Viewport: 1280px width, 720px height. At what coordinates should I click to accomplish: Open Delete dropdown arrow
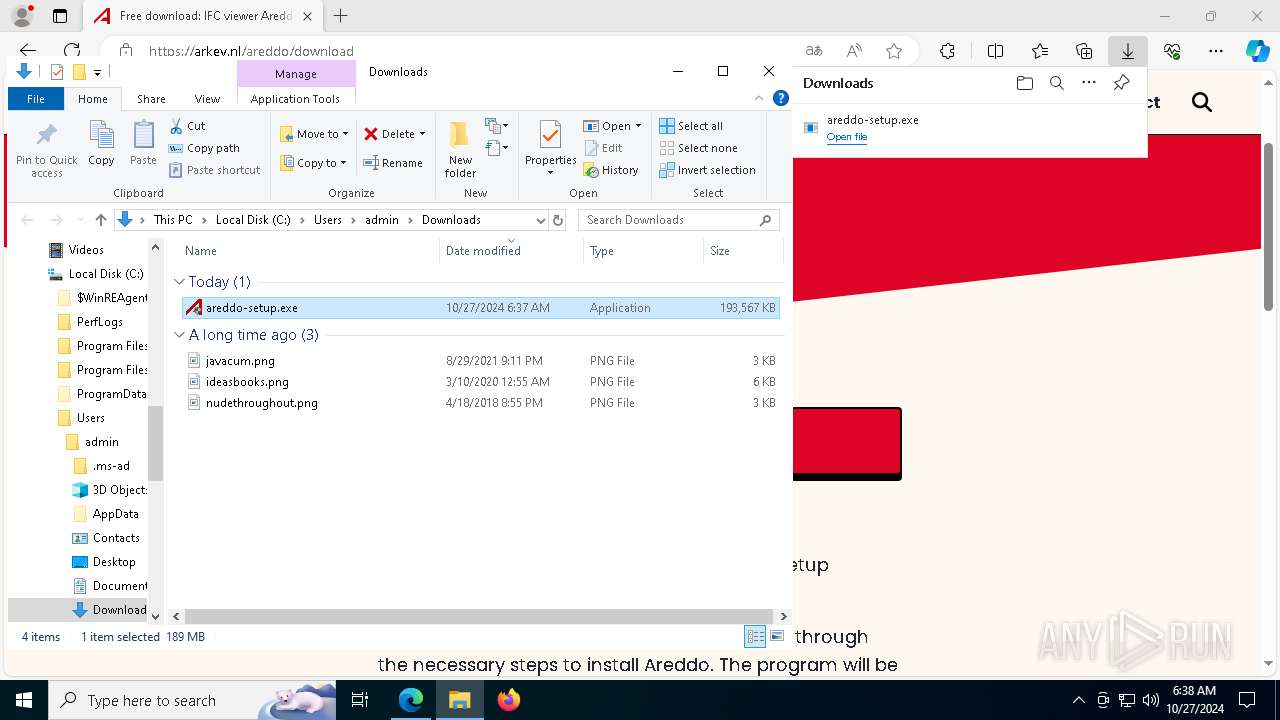(x=422, y=134)
